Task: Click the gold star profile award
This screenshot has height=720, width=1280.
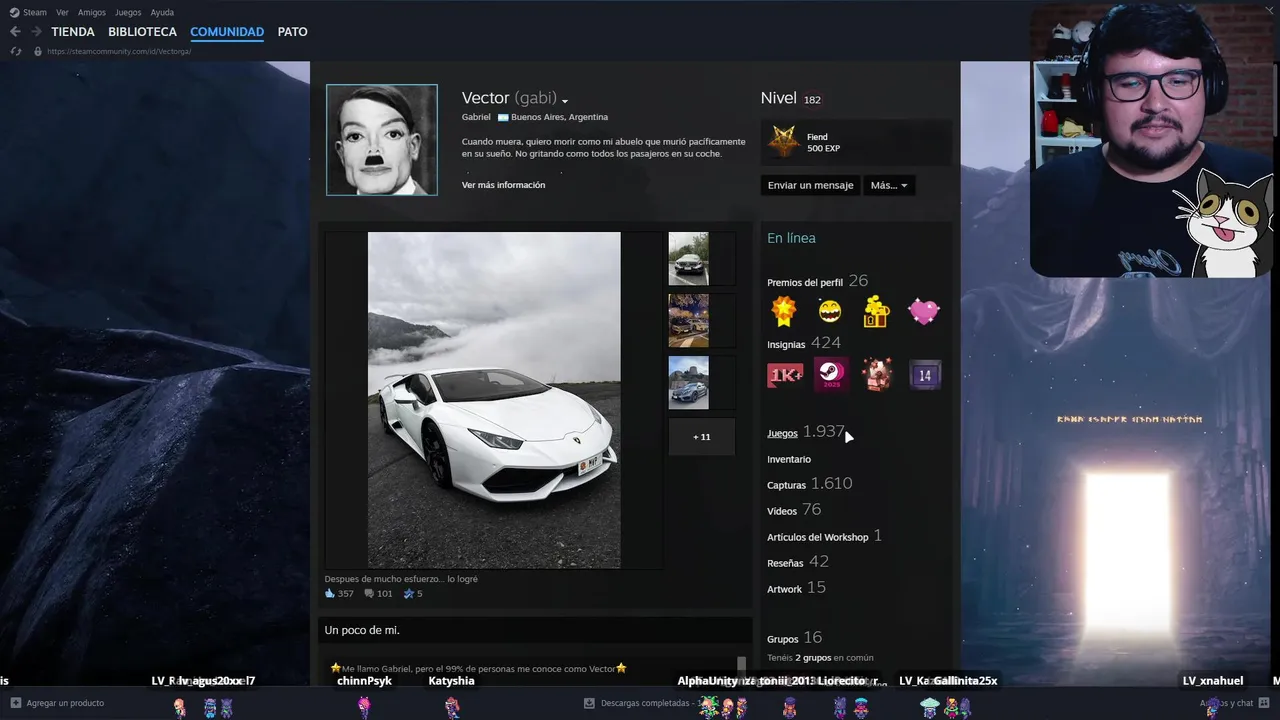Action: 784,311
